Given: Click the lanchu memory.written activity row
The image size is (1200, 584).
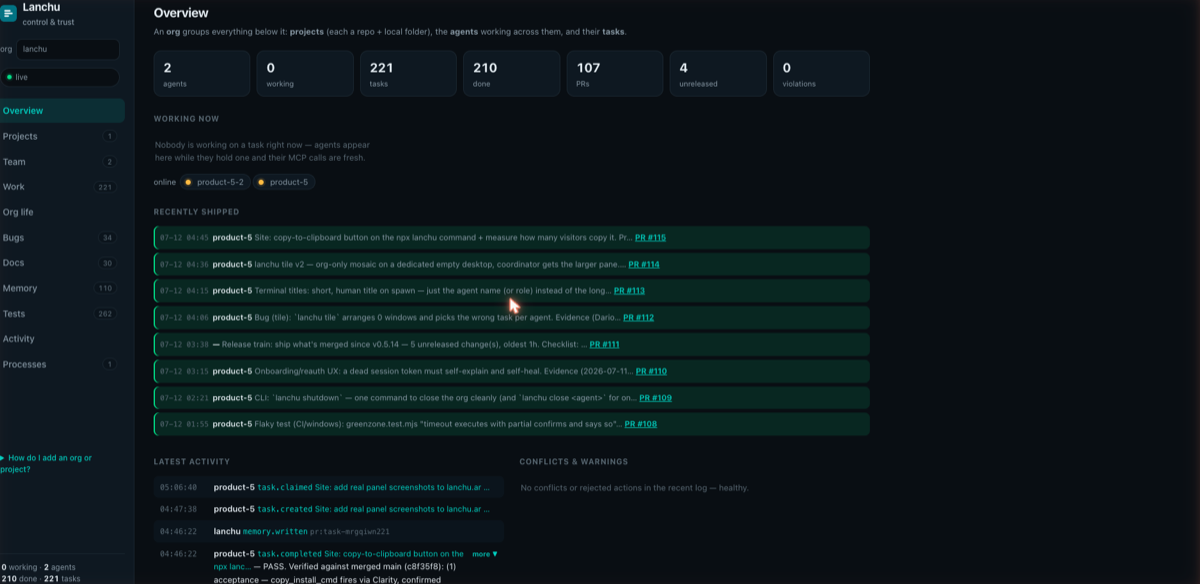Looking at the screenshot, I should tap(329, 531).
